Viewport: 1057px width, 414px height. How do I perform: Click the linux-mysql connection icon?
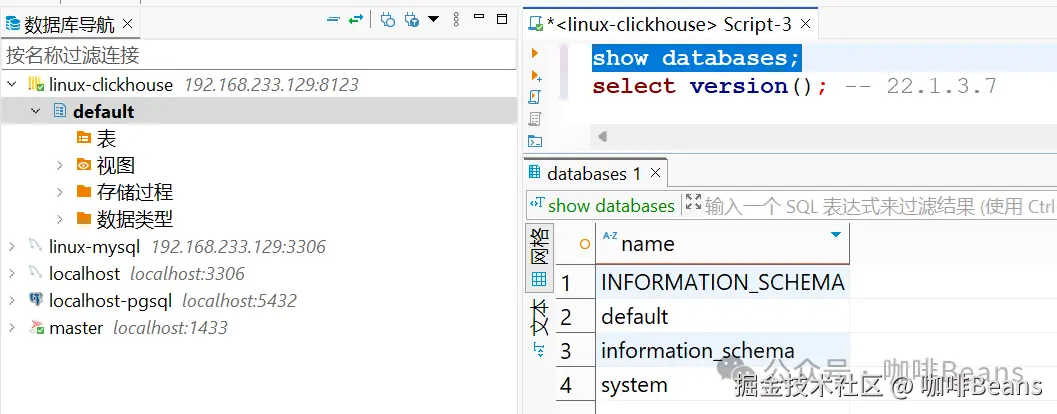[x=36, y=247]
